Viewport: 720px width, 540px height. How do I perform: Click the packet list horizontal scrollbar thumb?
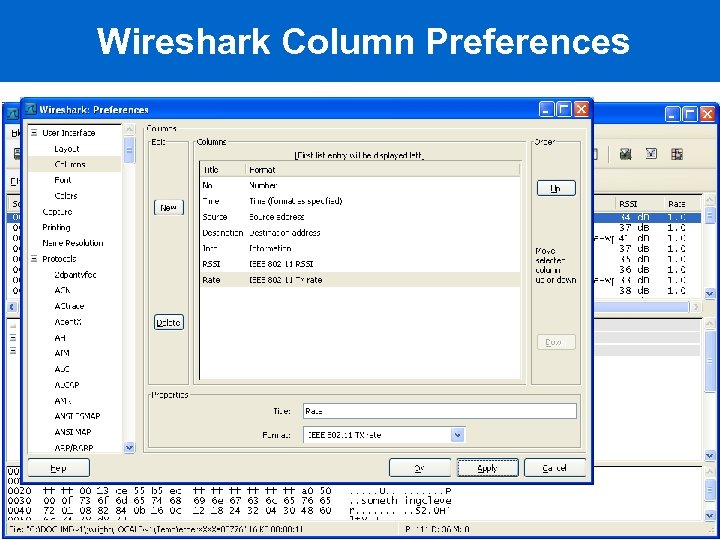tap(641, 307)
